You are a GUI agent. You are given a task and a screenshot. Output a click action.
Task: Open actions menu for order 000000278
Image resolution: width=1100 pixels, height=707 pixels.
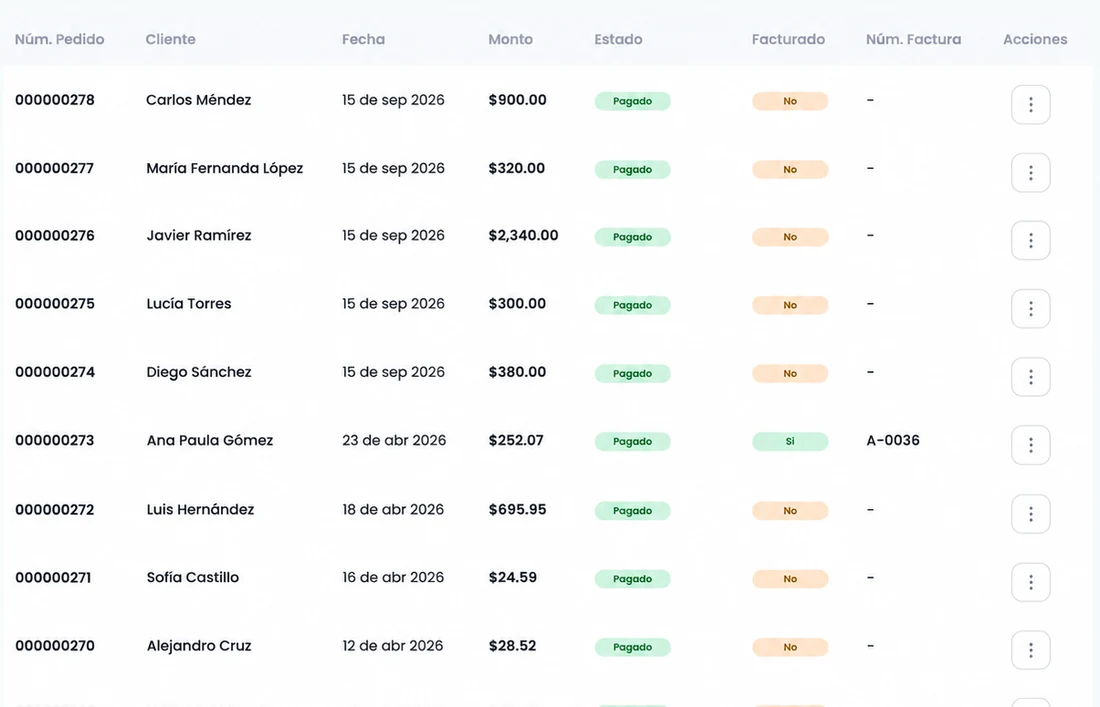1031,105
